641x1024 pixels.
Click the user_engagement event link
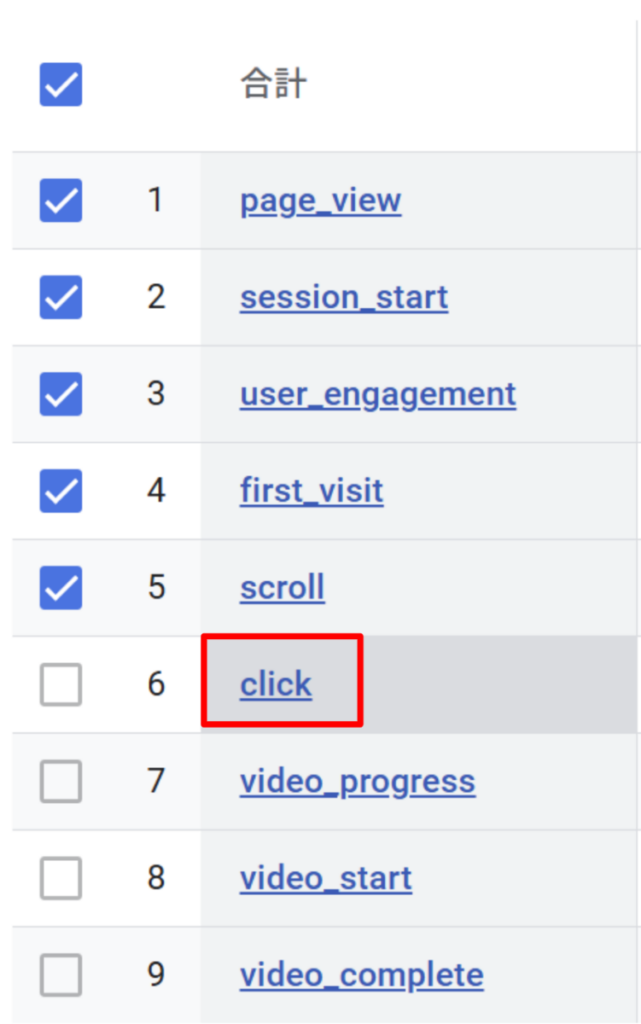point(377,395)
